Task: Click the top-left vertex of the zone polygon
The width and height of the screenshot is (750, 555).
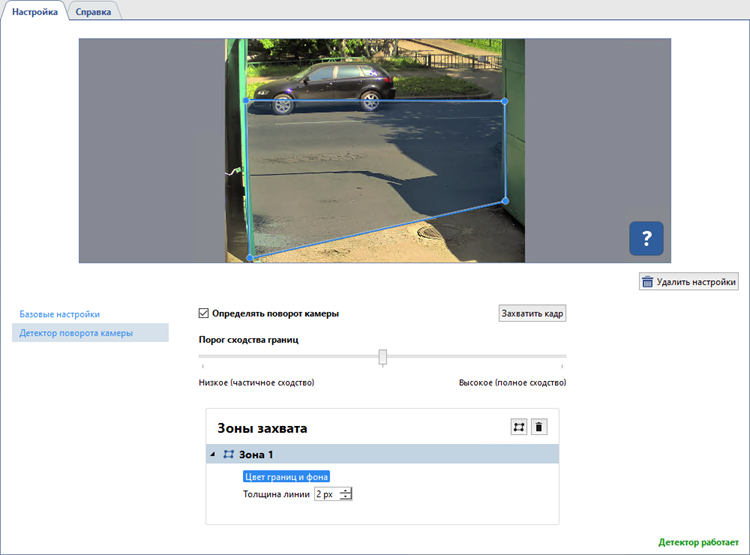Action: 246,101
